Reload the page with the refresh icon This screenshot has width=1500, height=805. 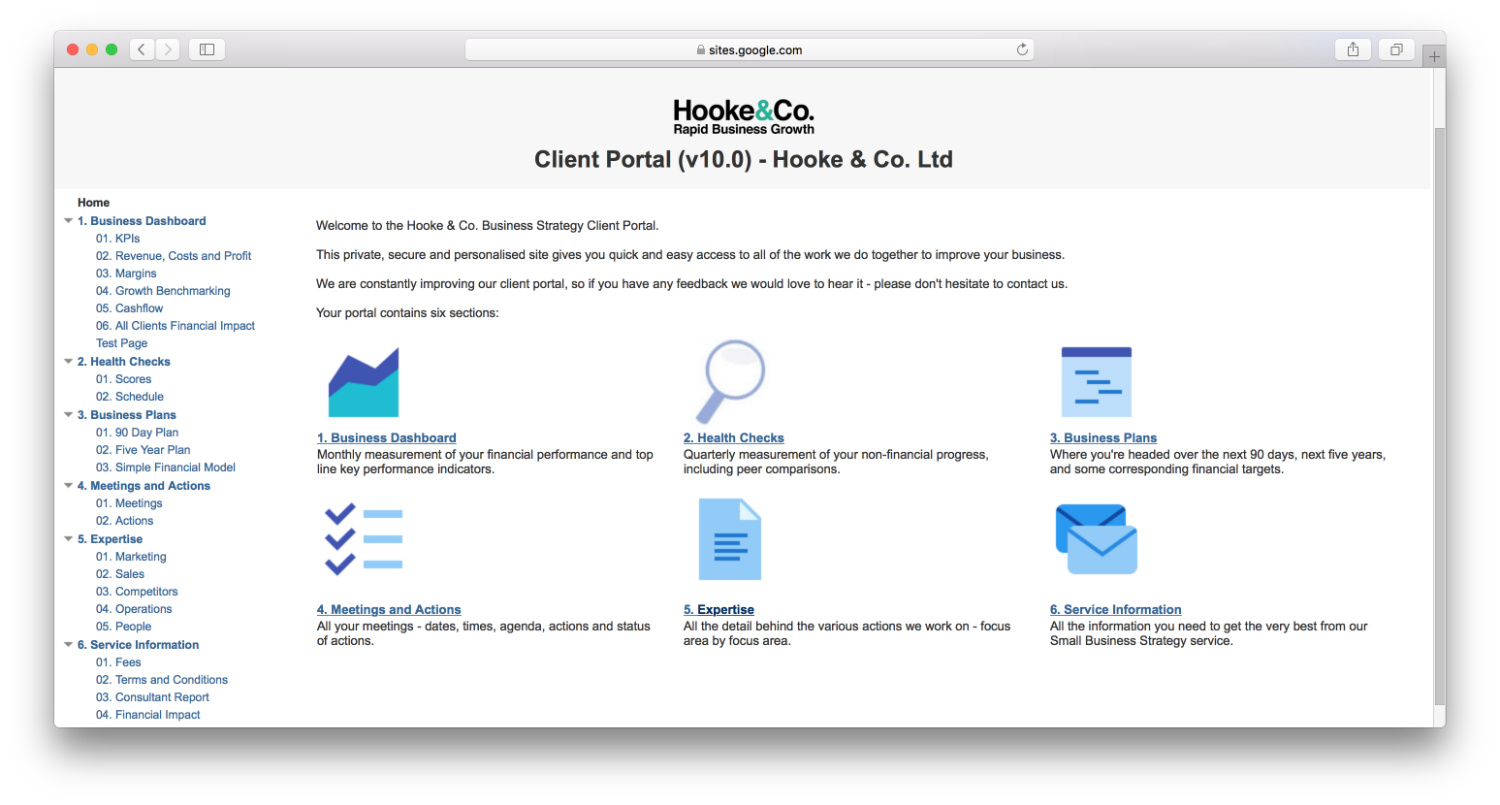point(1022,50)
